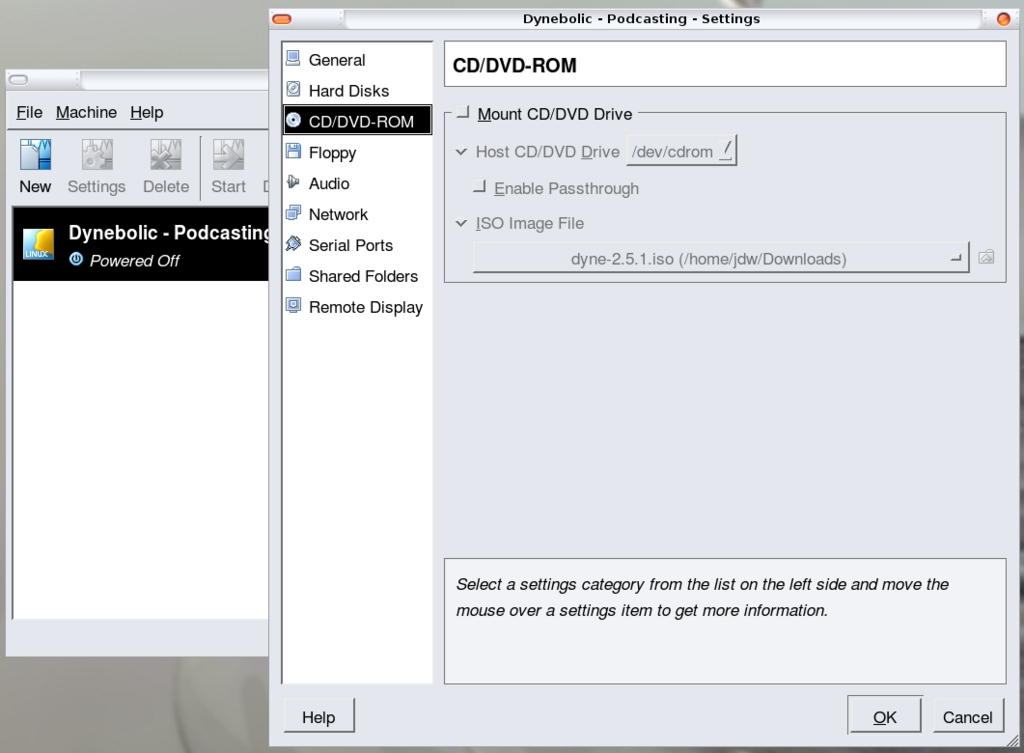Enable the Mount CD/DVD Drive checkbox
The image size is (1024, 753).
[x=463, y=114]
